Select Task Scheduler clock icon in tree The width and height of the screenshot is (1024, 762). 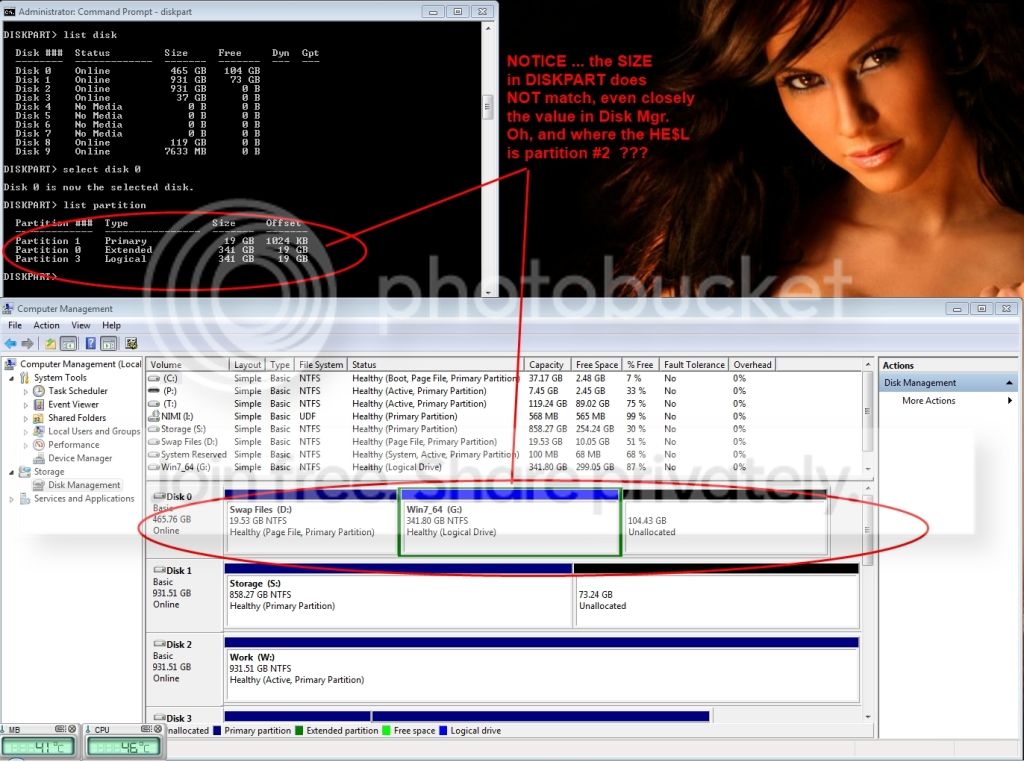click(39, 390)
